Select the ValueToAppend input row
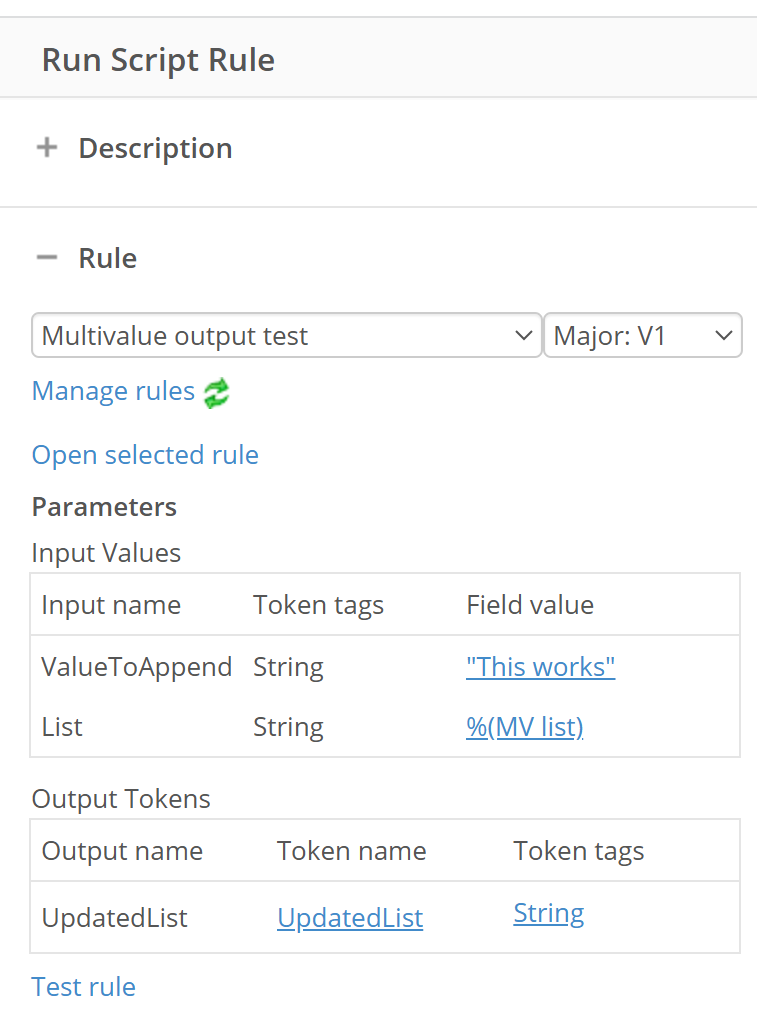The image size is (757, 1014). 385,667
